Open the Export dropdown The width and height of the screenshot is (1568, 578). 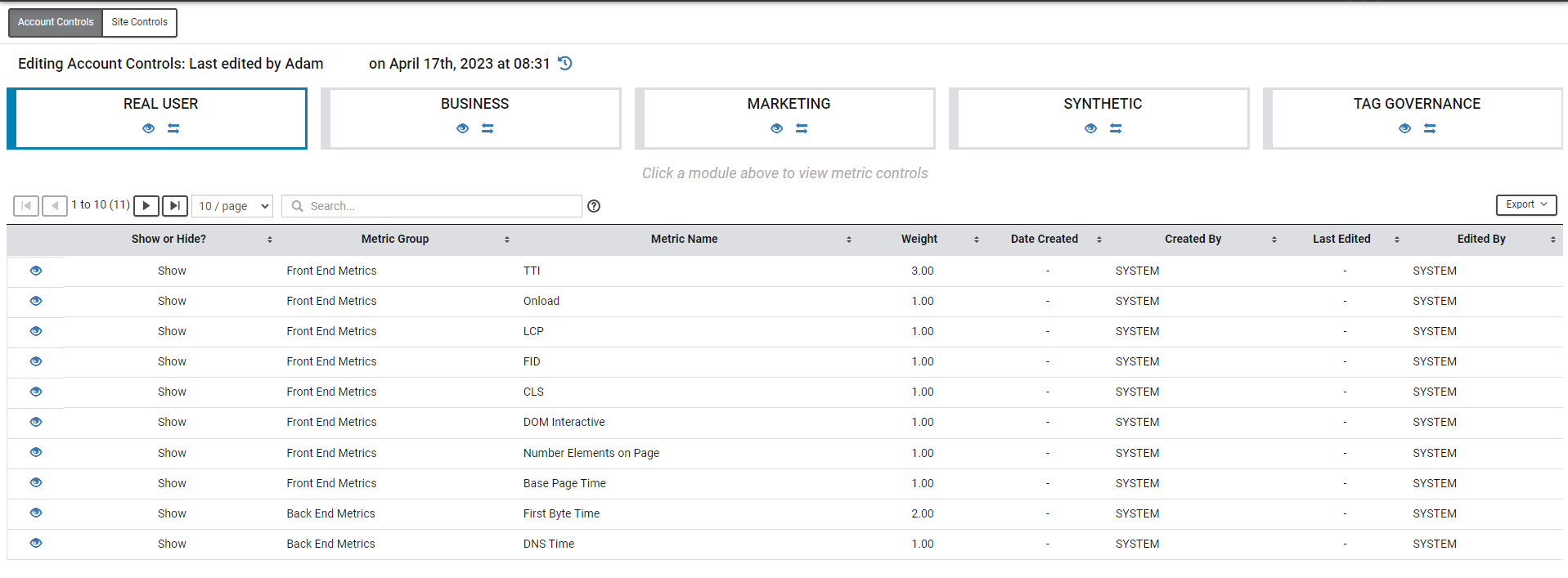[1526, 204]
